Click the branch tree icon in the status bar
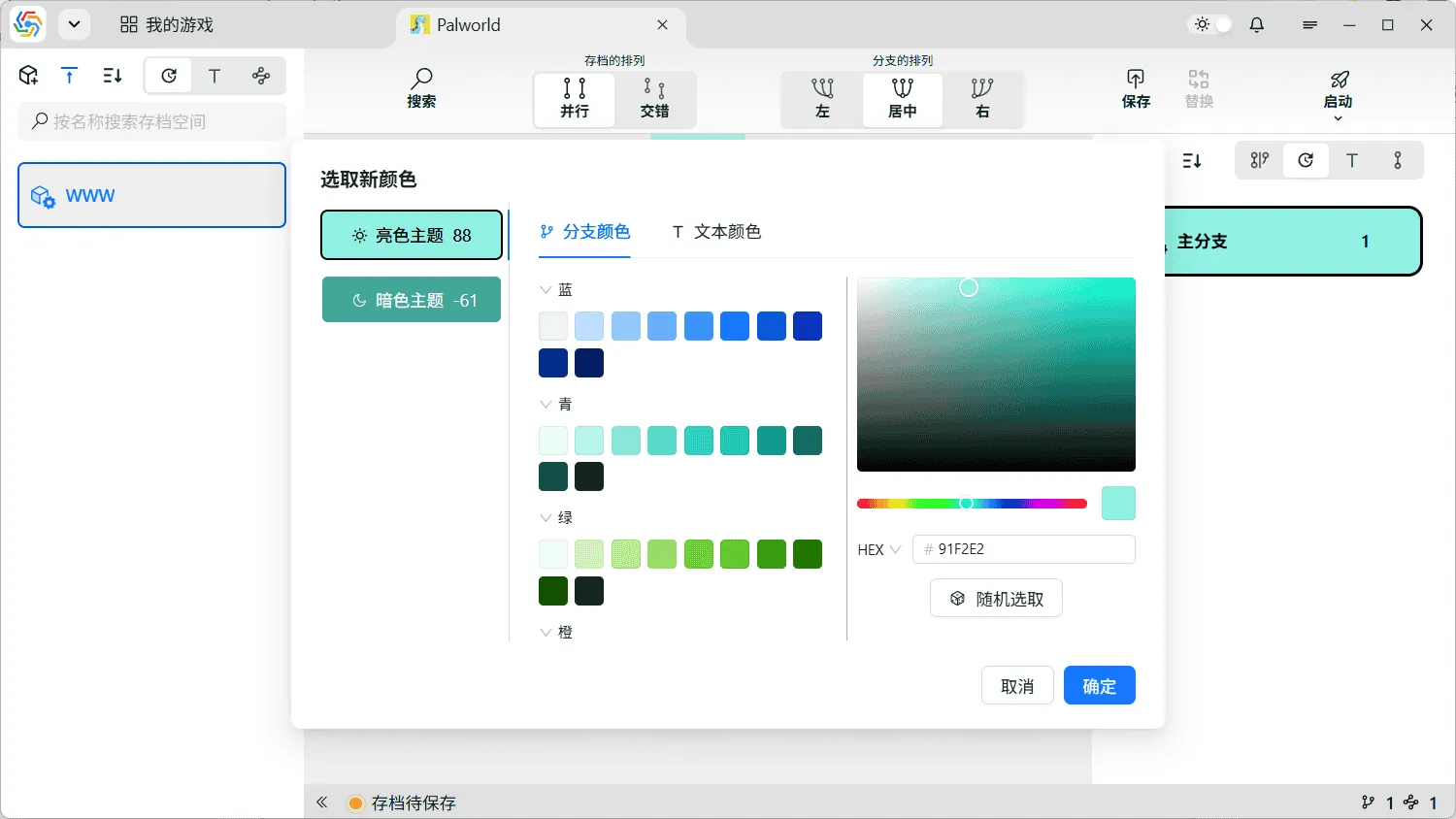Screen dimensions: 1456x819 point(1368,803)
